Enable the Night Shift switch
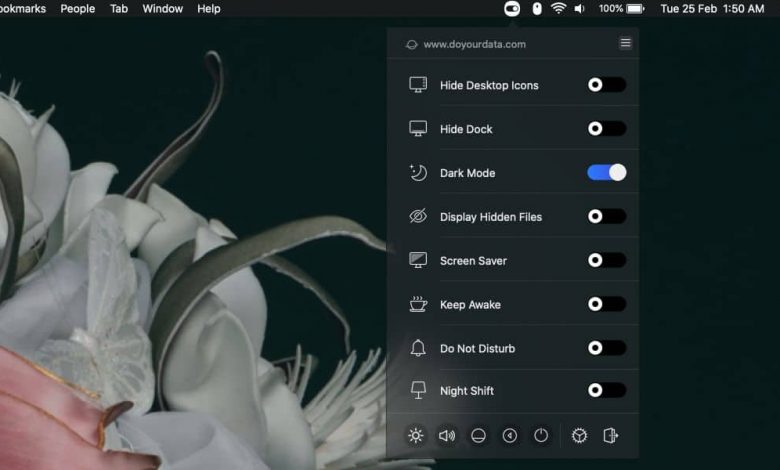 tap(606, 390)
